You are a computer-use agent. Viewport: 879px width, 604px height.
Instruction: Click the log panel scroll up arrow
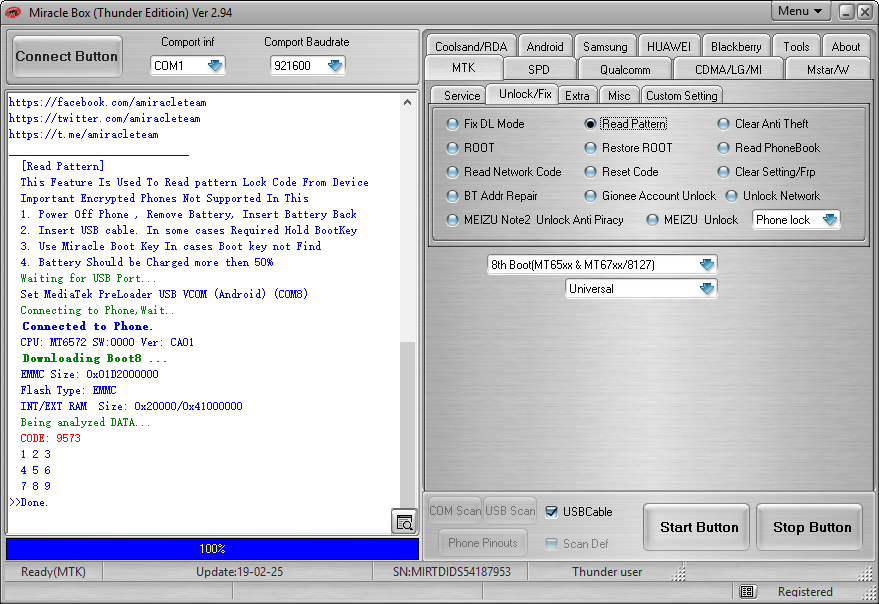pos(408,102)
